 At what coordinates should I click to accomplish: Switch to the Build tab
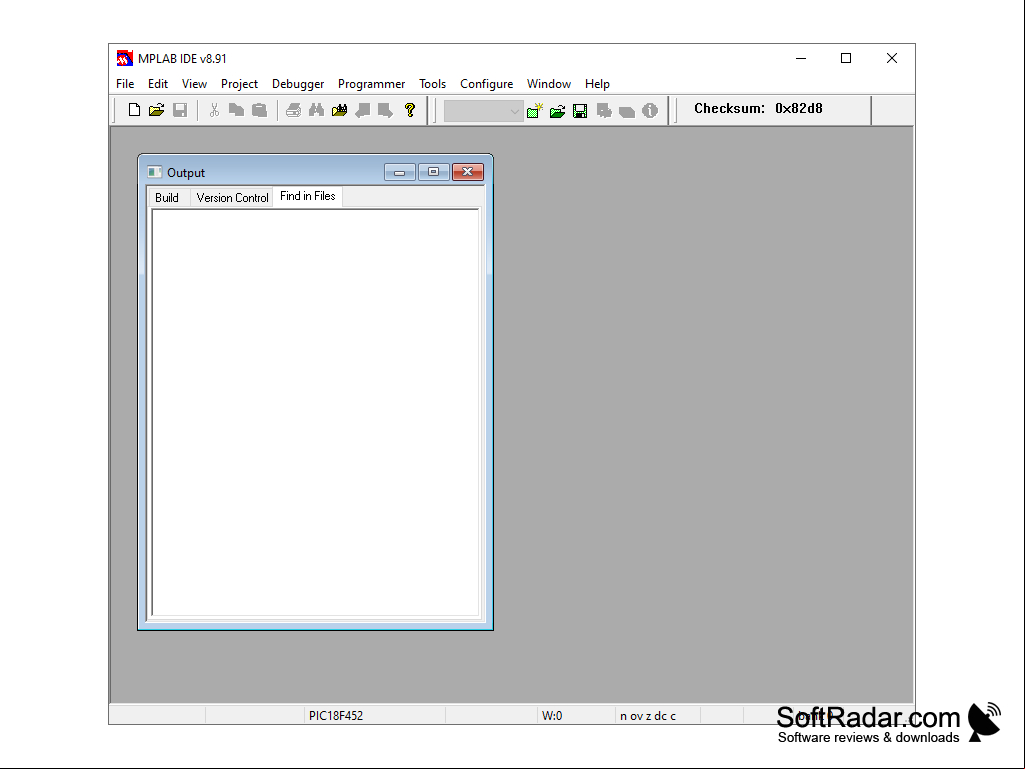(167, 197)
